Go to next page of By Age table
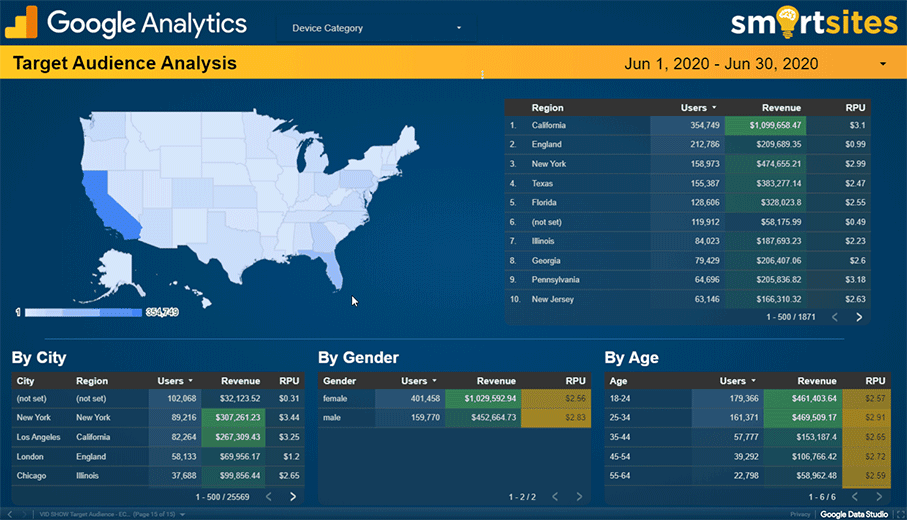Viewport: 907px width, 520px height. click(x=882, y=496)
